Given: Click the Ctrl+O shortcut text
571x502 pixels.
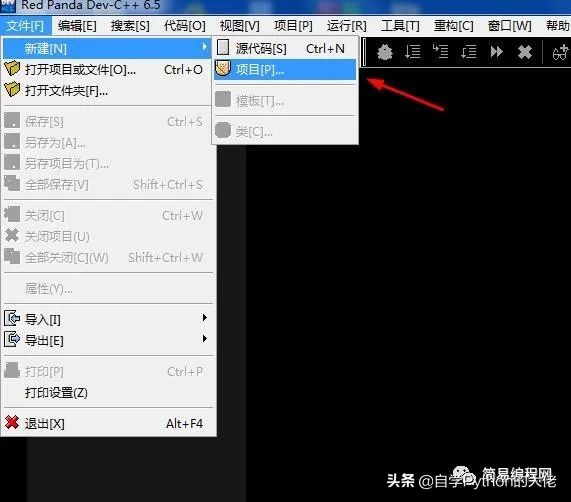Looking at the screenshot, I should coord(183,70).
